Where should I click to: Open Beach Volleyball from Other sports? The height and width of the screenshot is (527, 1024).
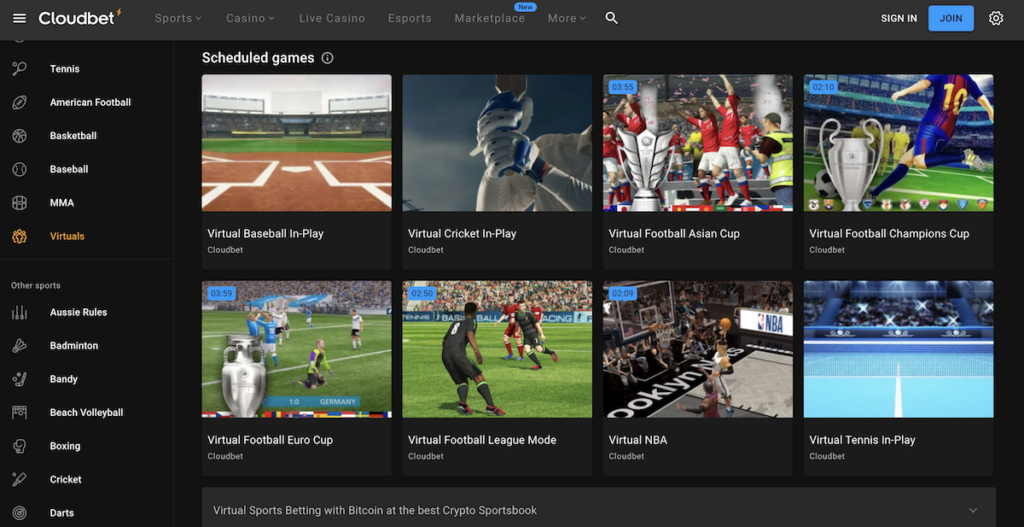click(86, 413)
